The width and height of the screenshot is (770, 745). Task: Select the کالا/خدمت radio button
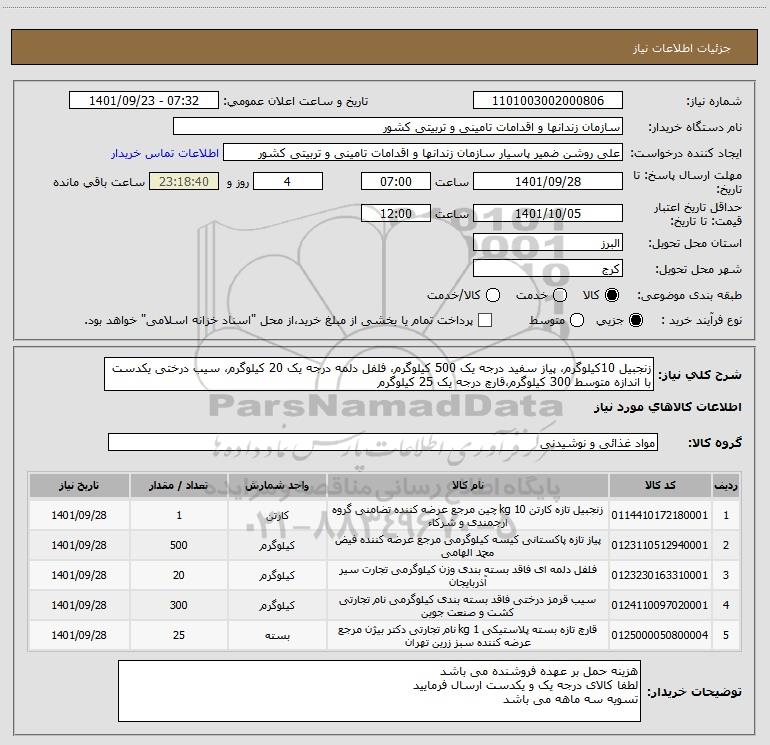493,295
